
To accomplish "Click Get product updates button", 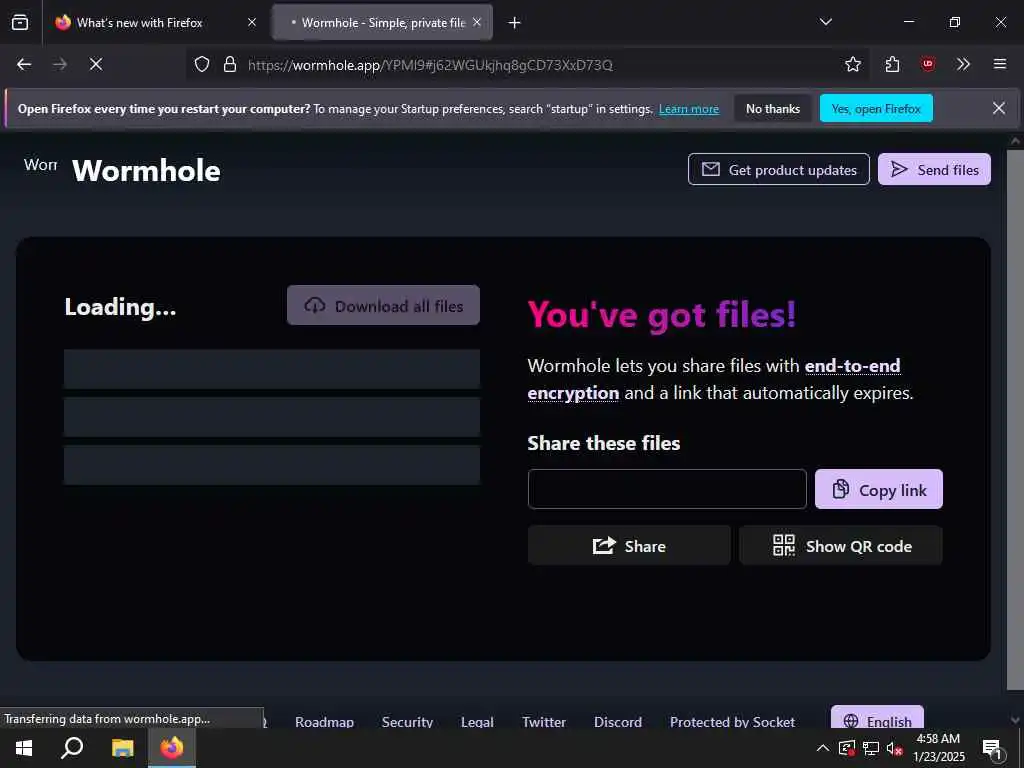I will (x=778, y=170).
